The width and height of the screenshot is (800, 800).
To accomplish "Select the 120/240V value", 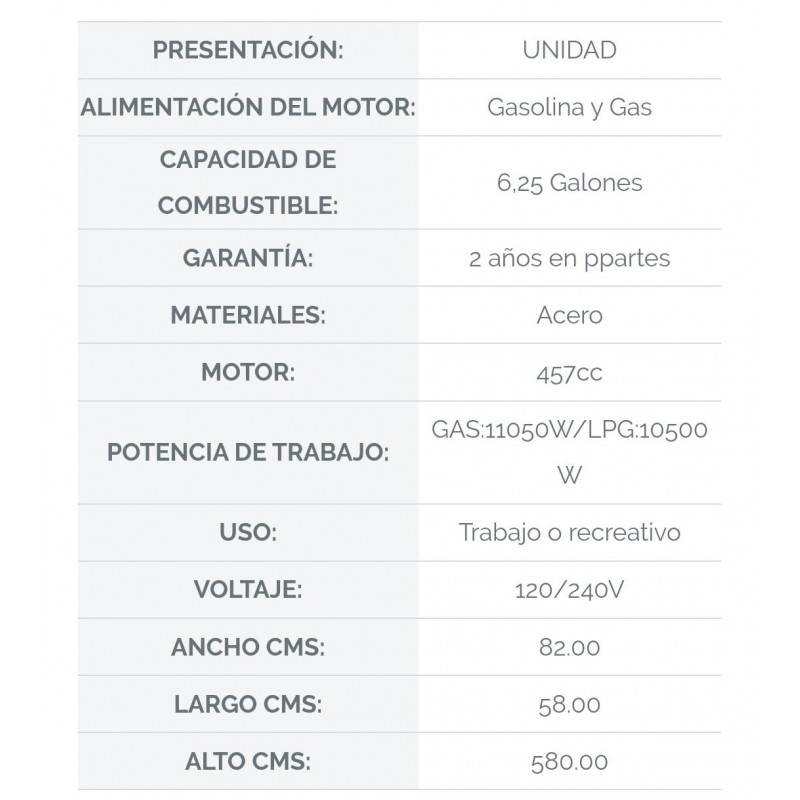I will click(569, 590).
